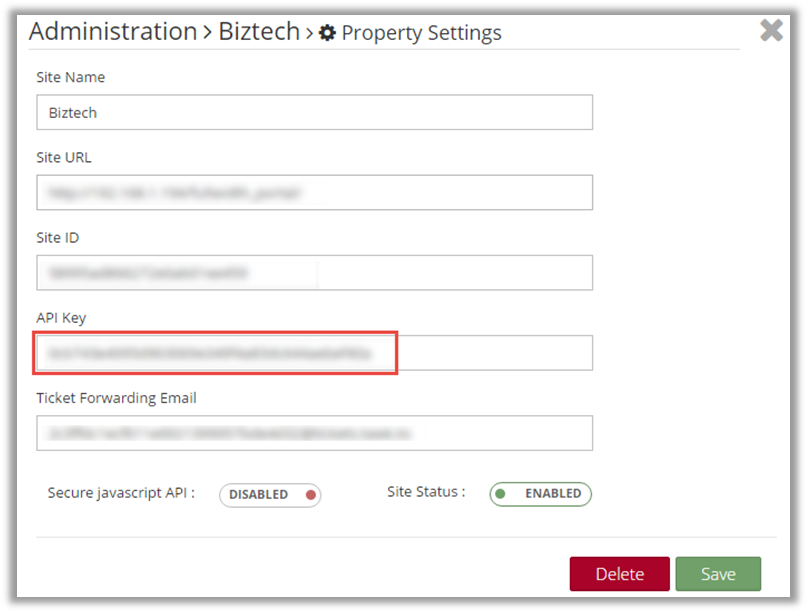Viewport: 808px width, 613px height.
Task: Disable the Site Status toggle
Action: [540, 494]
